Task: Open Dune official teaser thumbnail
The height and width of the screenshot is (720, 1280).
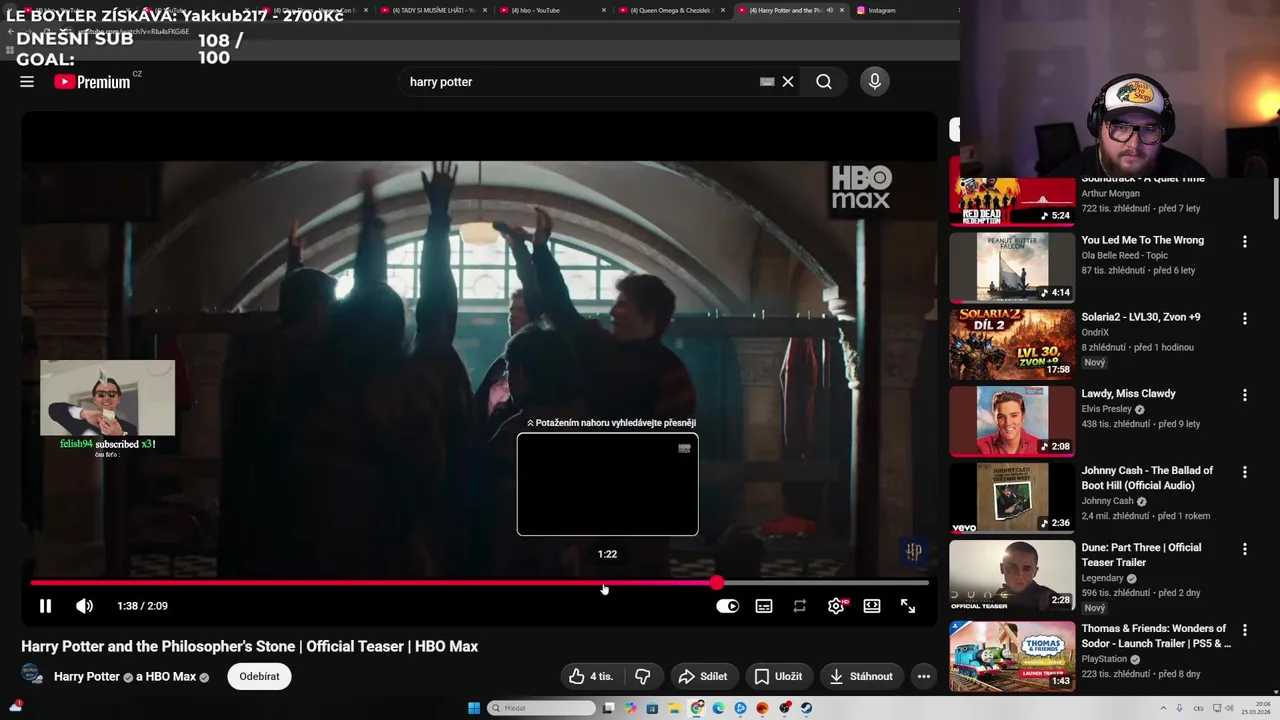Action: coord(1012,575)
